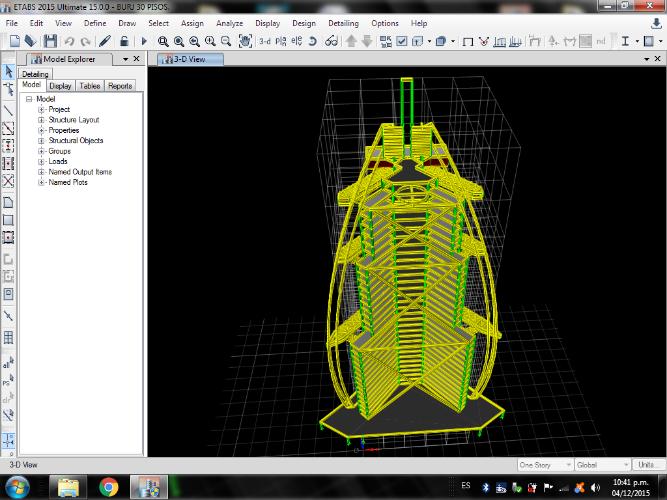Screen dimensions: 667x500
Task: Click the Save Model disk icon
Action: pyautogui.click(x=50, y=41)
